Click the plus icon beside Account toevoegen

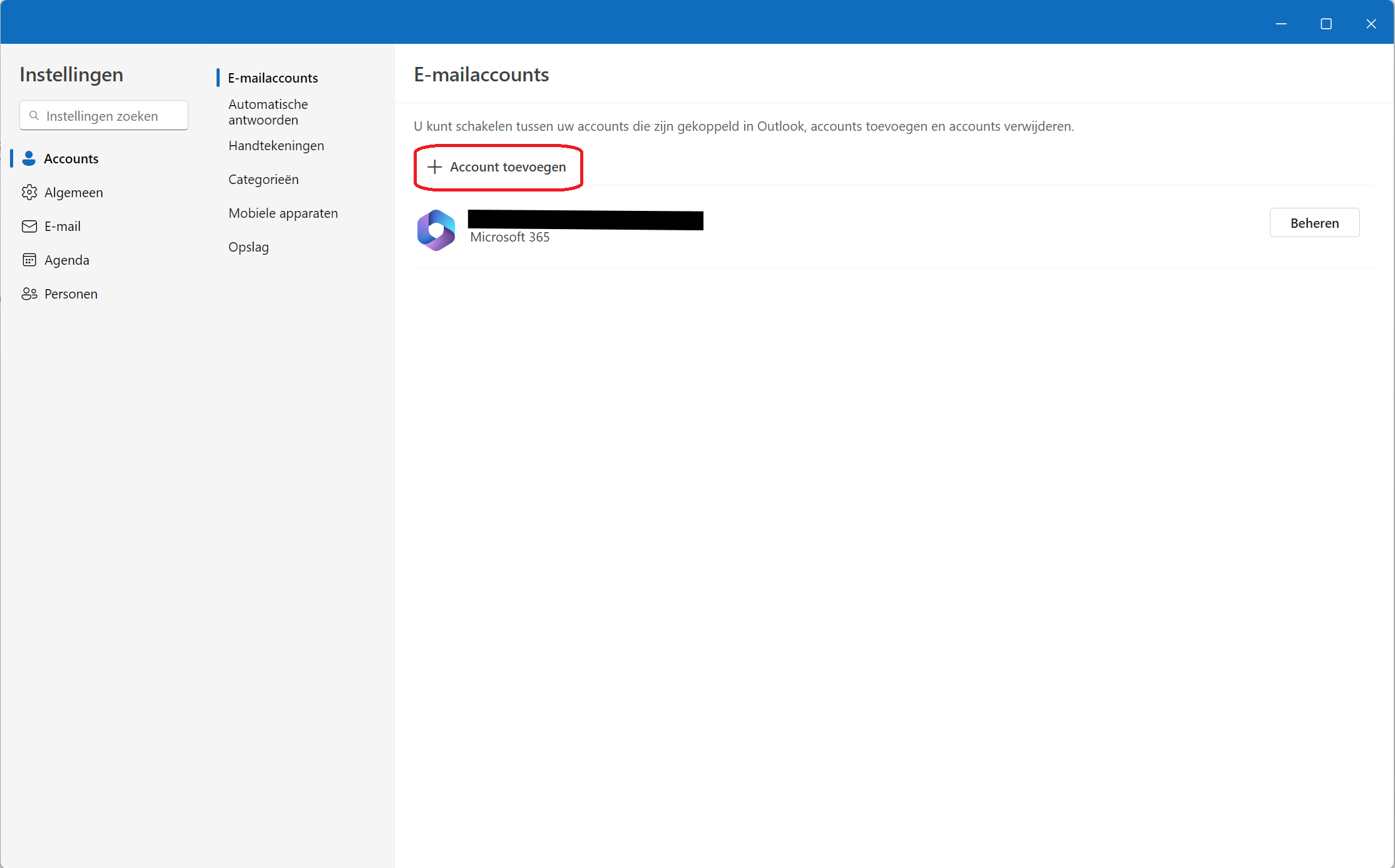434,166
